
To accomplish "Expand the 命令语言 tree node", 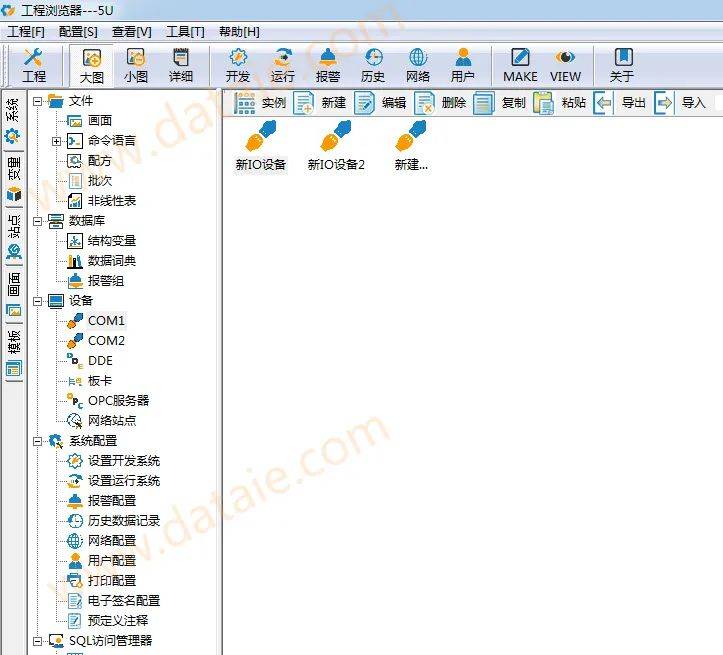I will [x=56, y=141].
